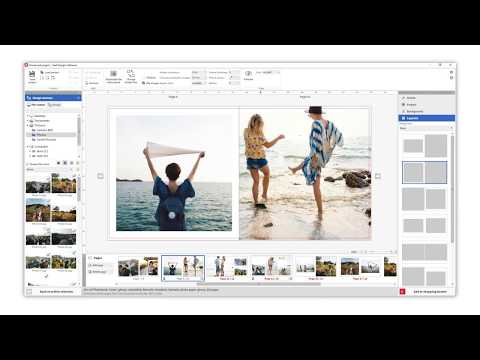Open the Backgrounds tab in right panel
Screen dimensions: 480x360
click(x=427, y=111)
